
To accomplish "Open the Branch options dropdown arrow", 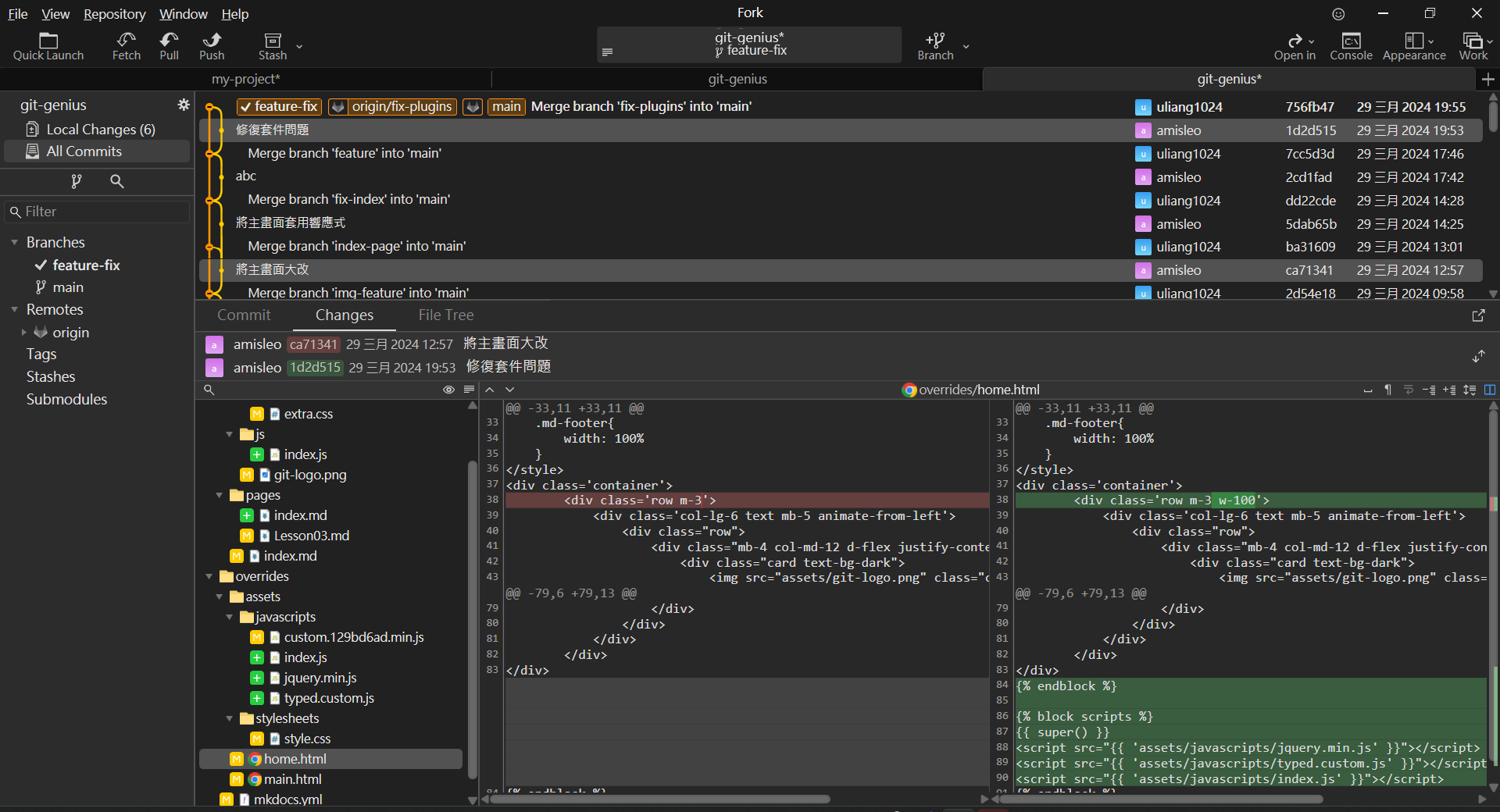I will pyautogui.click(x=966, y=47).
